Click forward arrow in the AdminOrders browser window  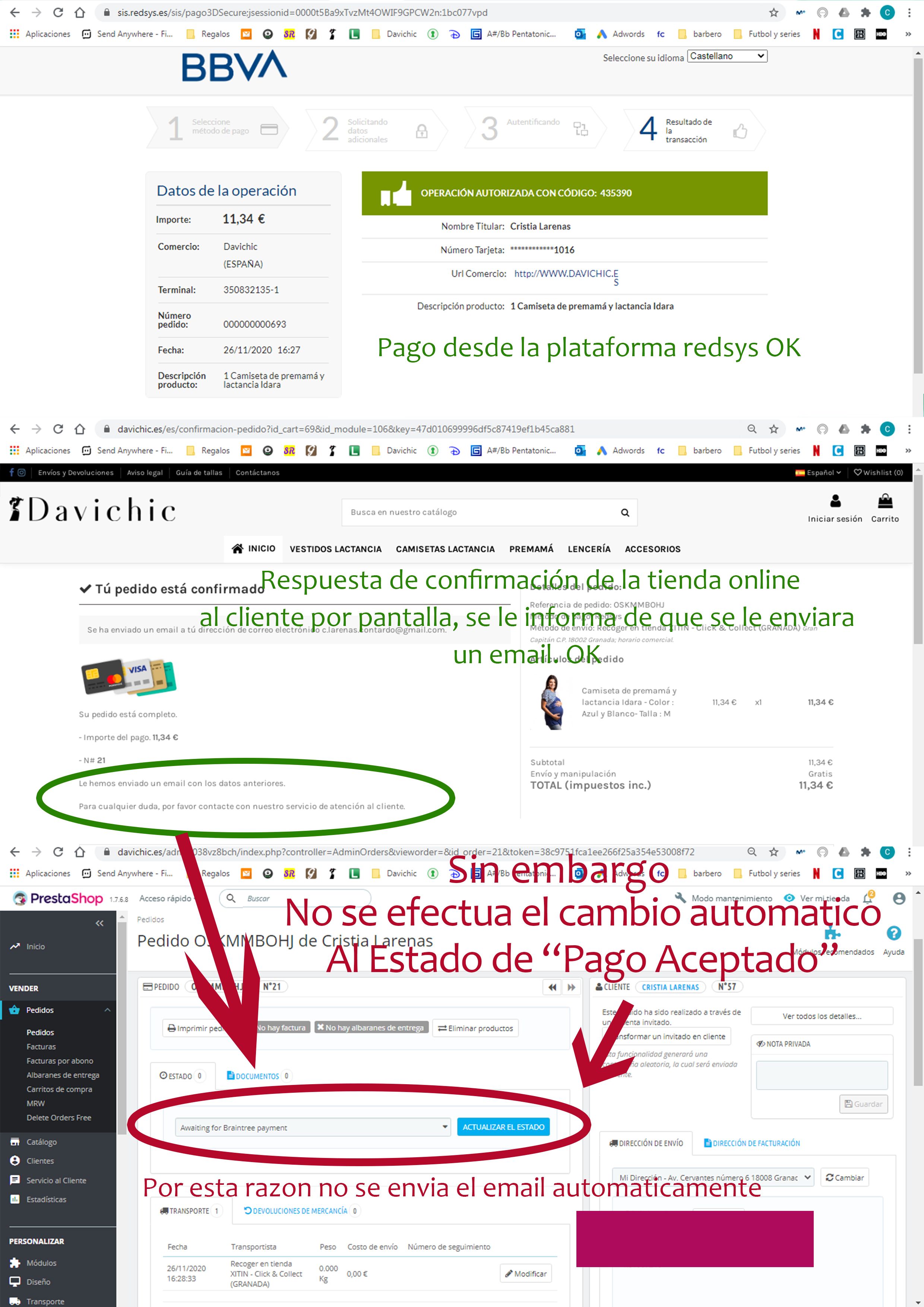37,852
